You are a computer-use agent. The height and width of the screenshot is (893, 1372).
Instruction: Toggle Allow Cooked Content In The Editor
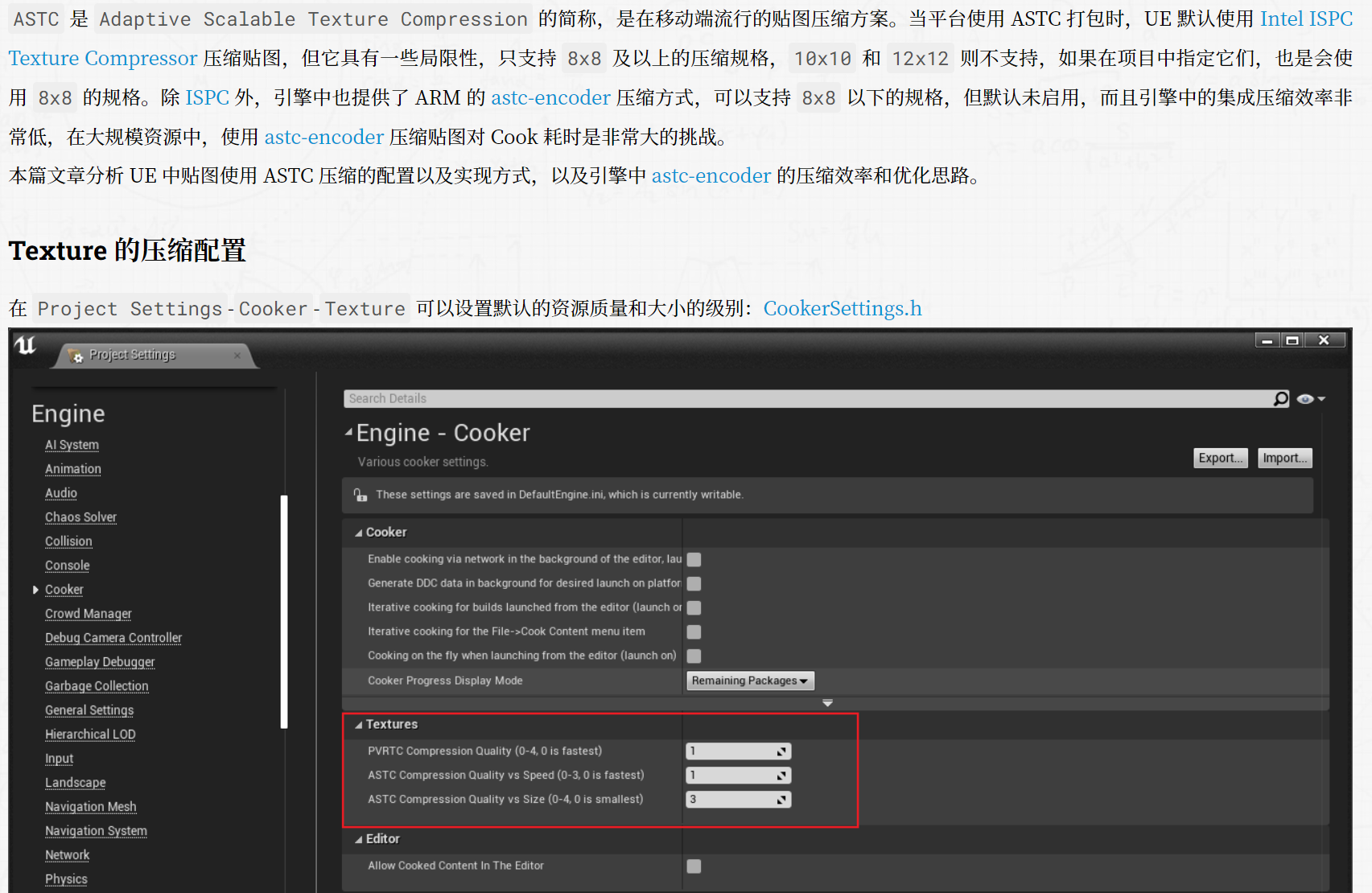pyautogui.click(x=694, y=866)
